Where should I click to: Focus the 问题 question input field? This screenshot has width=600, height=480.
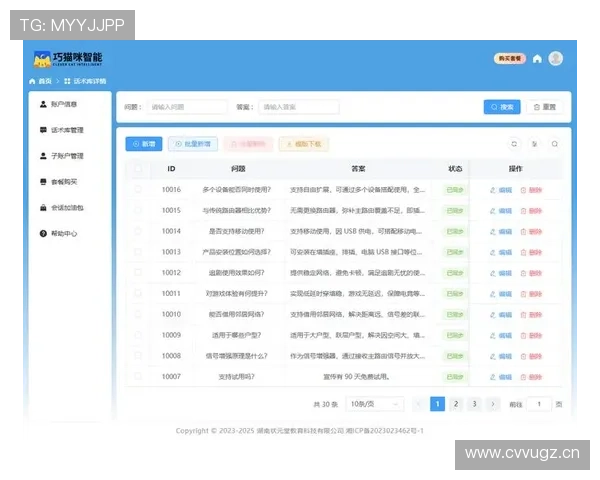pyautogui.click(x=187, y=107)
